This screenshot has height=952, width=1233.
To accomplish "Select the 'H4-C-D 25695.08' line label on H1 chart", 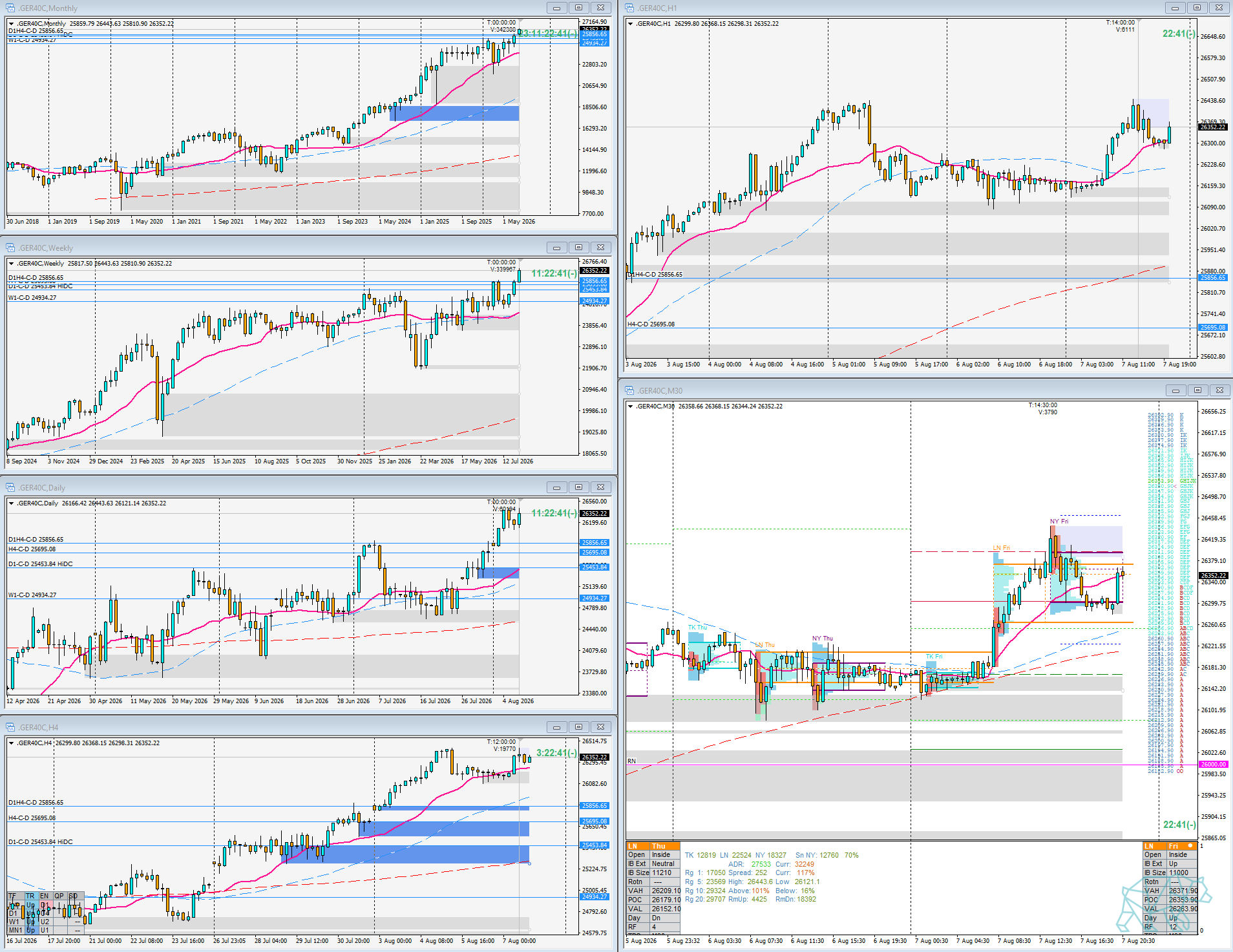I will 651,324.
